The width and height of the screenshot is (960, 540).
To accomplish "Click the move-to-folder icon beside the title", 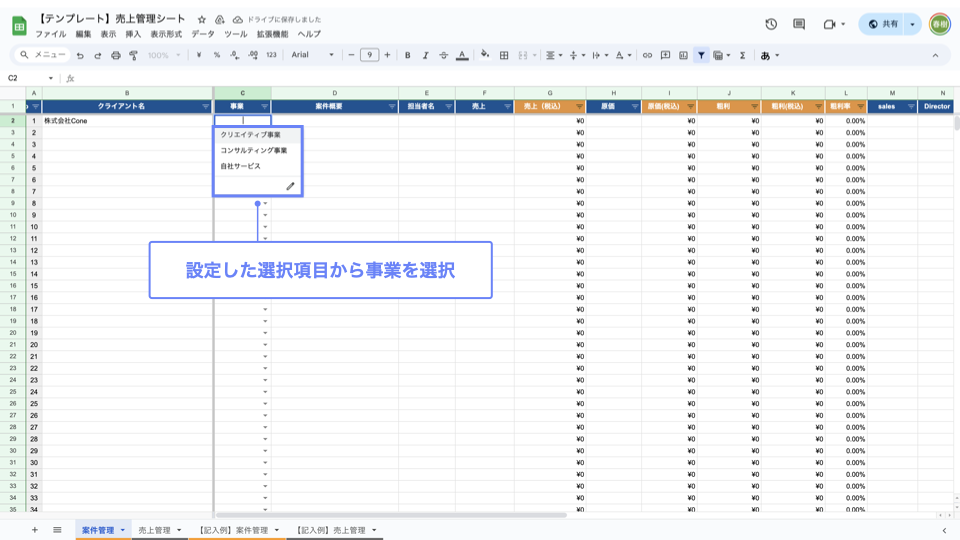I will pyautogui.click(x=220, y=20).
